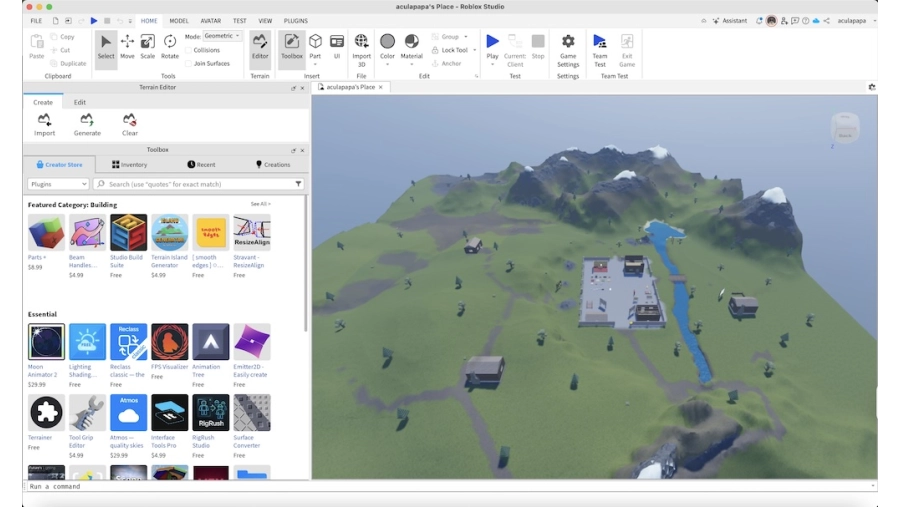Screen dimensions: 900x507
Task: Switch to the Toolbox Inventory tab
Action: 130,165
